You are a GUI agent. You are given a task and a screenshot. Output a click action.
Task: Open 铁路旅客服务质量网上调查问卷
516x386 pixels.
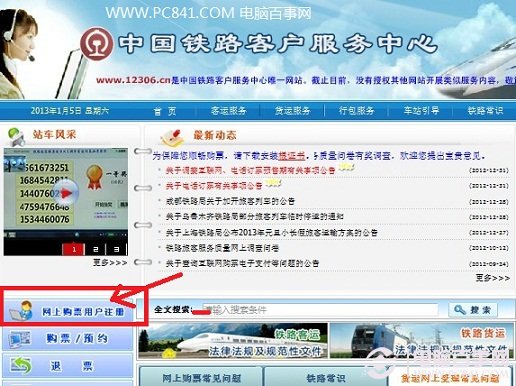(x=222, y=248)
